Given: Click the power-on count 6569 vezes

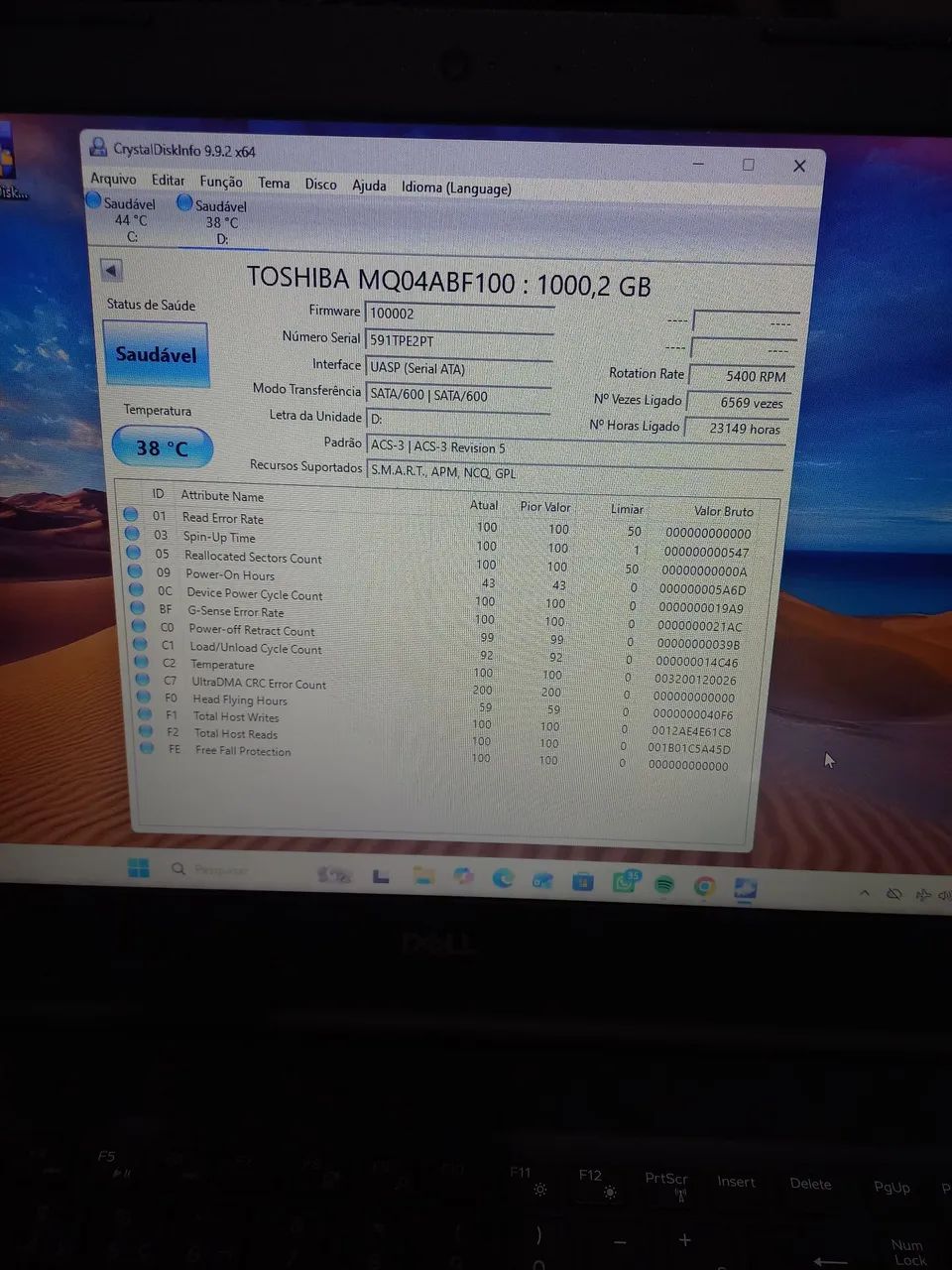Looking at the screenshot, I should pos(739,403).
